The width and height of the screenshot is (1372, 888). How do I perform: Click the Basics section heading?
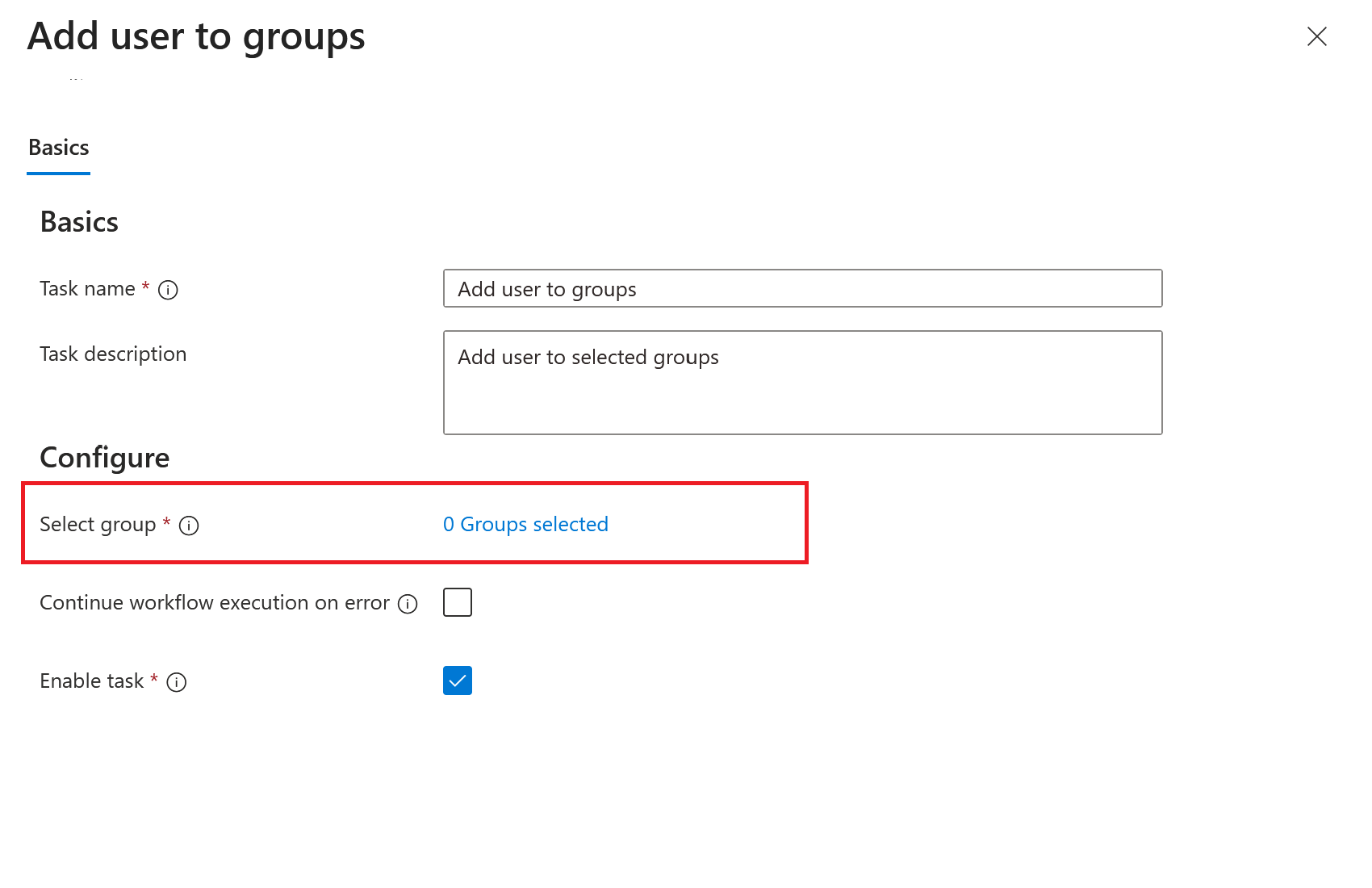pos(79,222)
